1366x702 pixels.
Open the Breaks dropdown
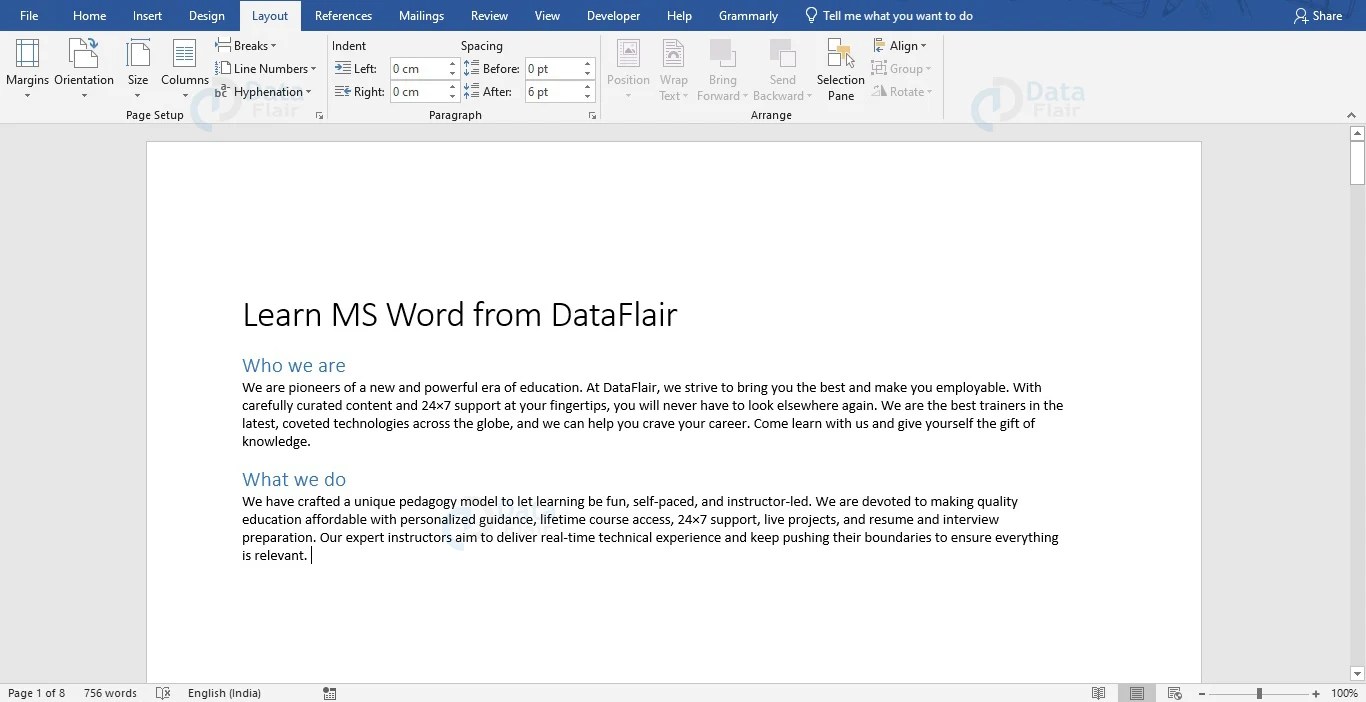pyautogui.click(x=246, y=45)
